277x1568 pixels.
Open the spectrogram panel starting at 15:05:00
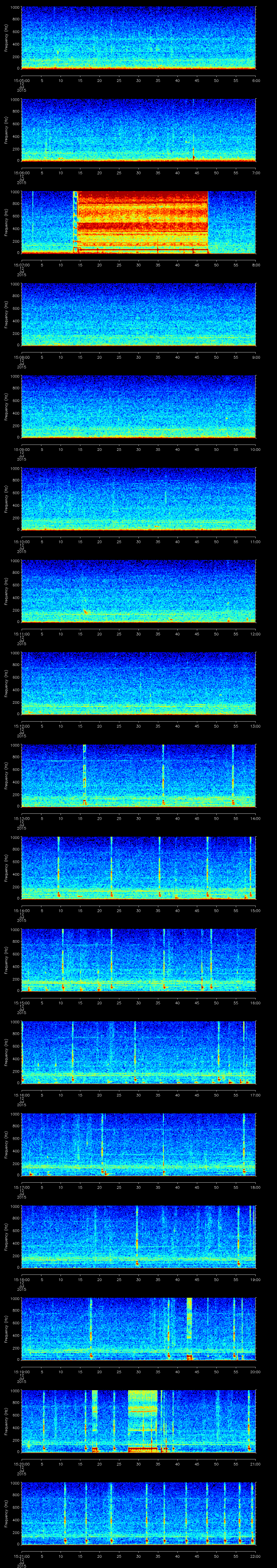pos(139,38)
